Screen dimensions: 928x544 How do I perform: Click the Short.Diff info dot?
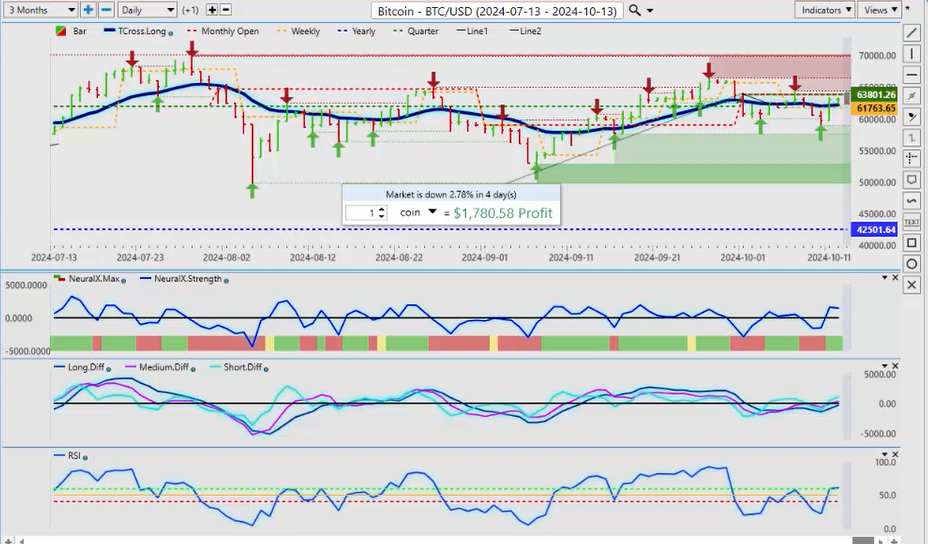[x=266, y=369]
